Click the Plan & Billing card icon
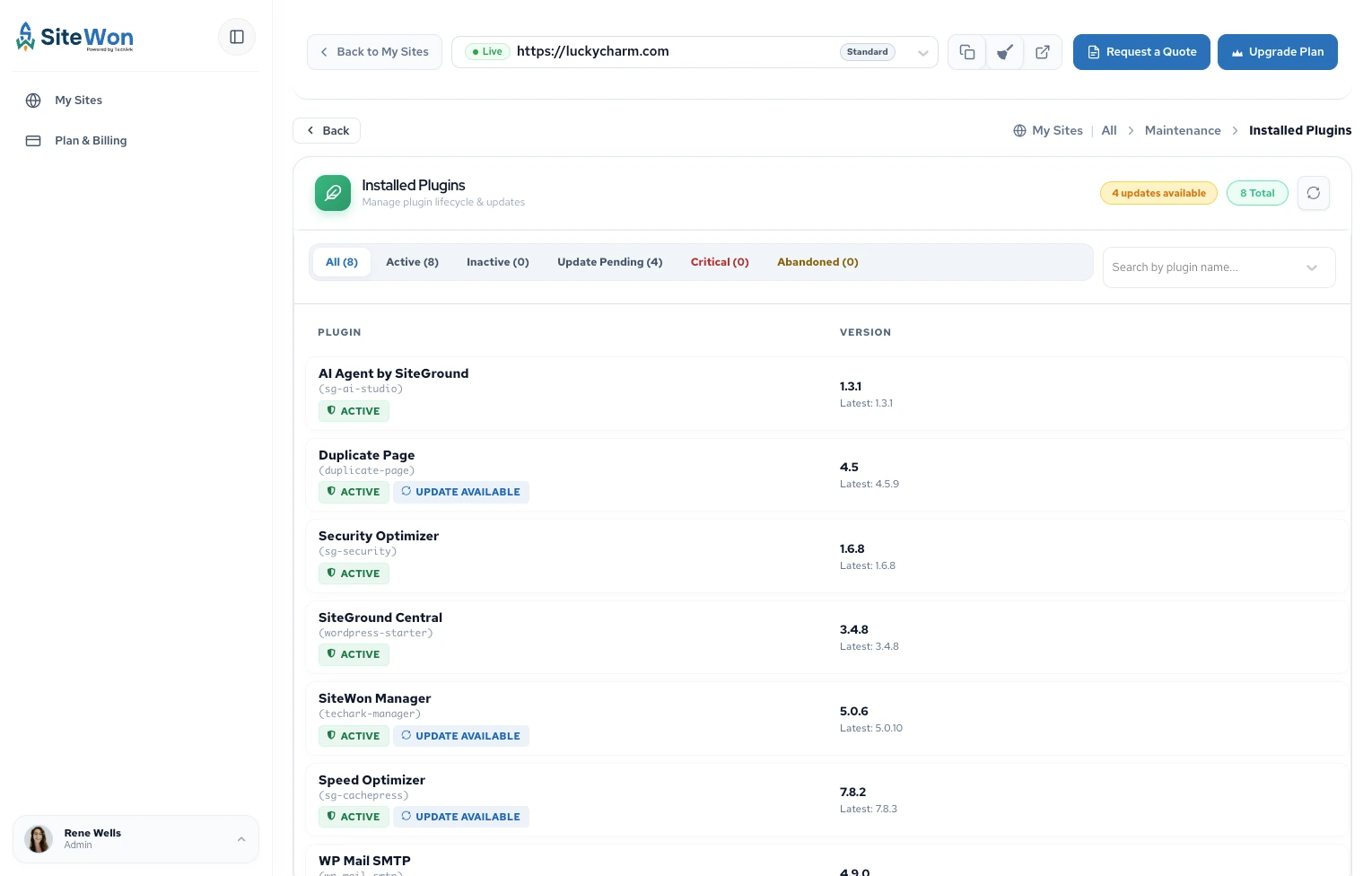 pos(33,141)
